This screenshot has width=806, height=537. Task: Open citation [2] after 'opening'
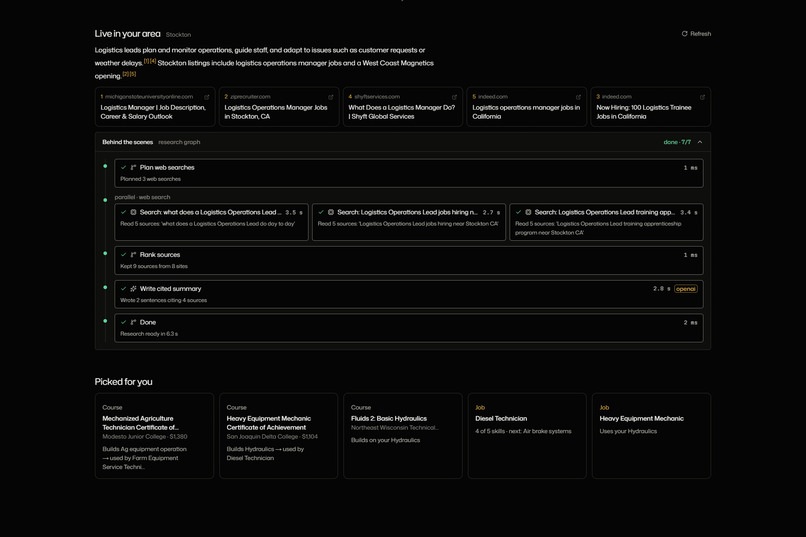pos(125,74)
